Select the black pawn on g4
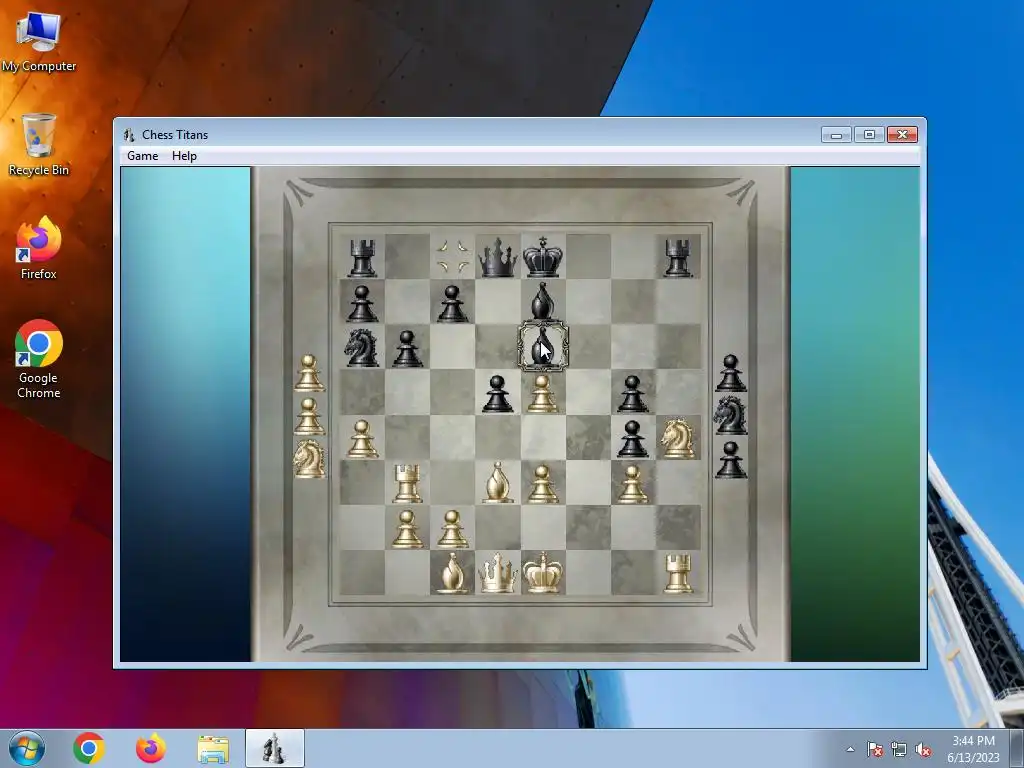The height and width of the screenshot is (768, 1024). pyautogui.click(x=633, y=438)
